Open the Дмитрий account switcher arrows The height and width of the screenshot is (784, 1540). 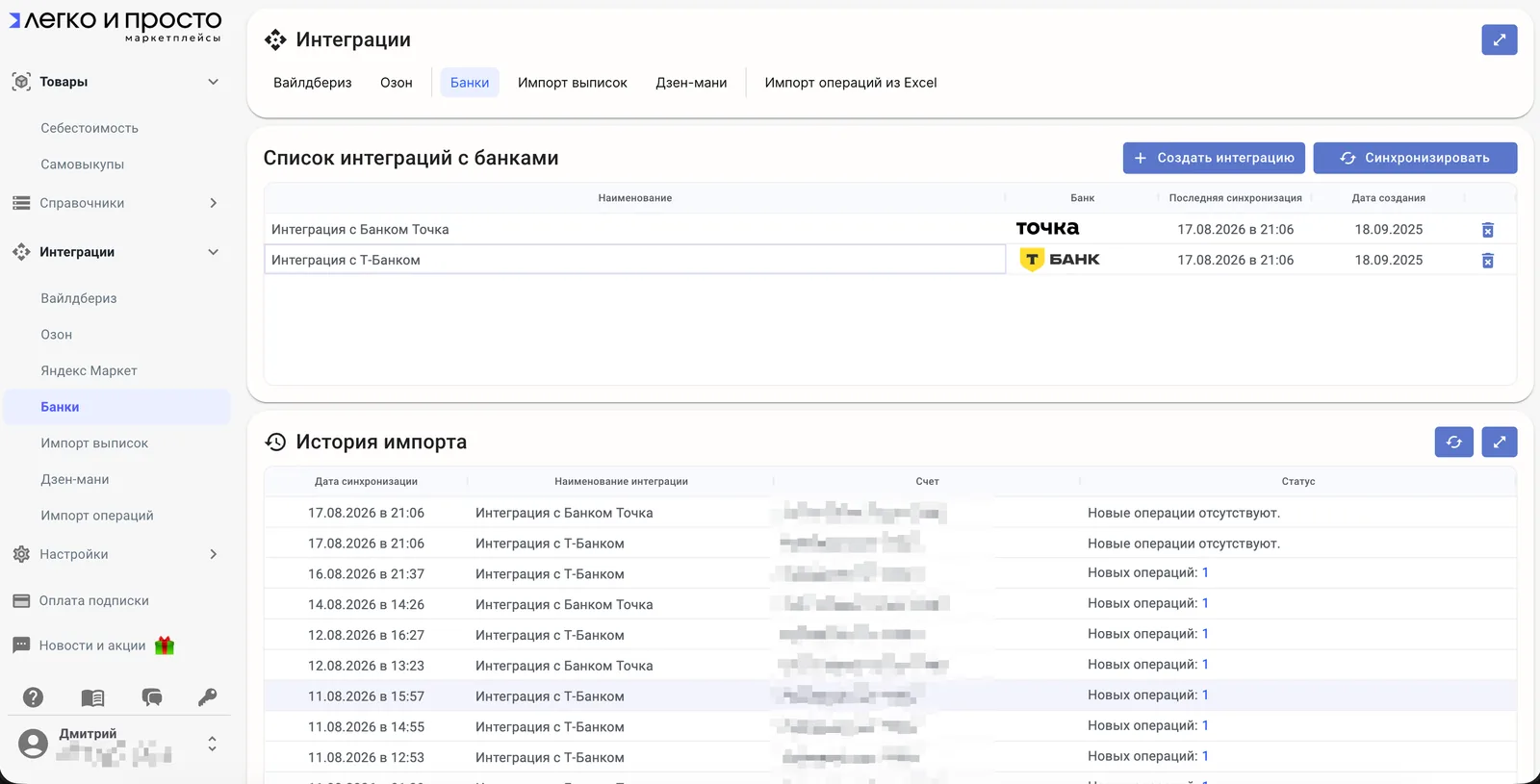click(212, 744)
